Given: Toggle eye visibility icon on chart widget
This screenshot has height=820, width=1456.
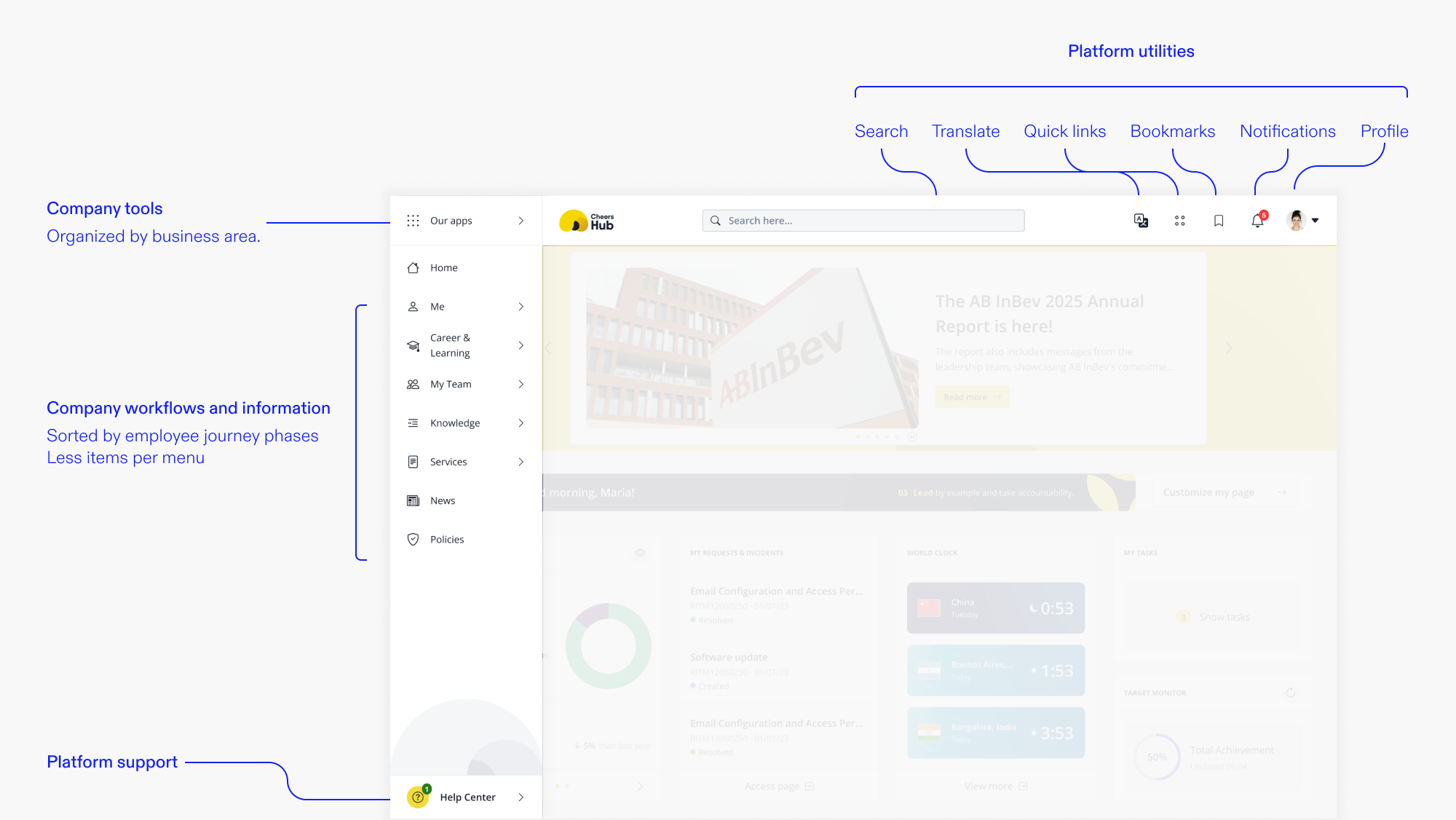Looking at the screenshot, I should (x=640, y=553).
